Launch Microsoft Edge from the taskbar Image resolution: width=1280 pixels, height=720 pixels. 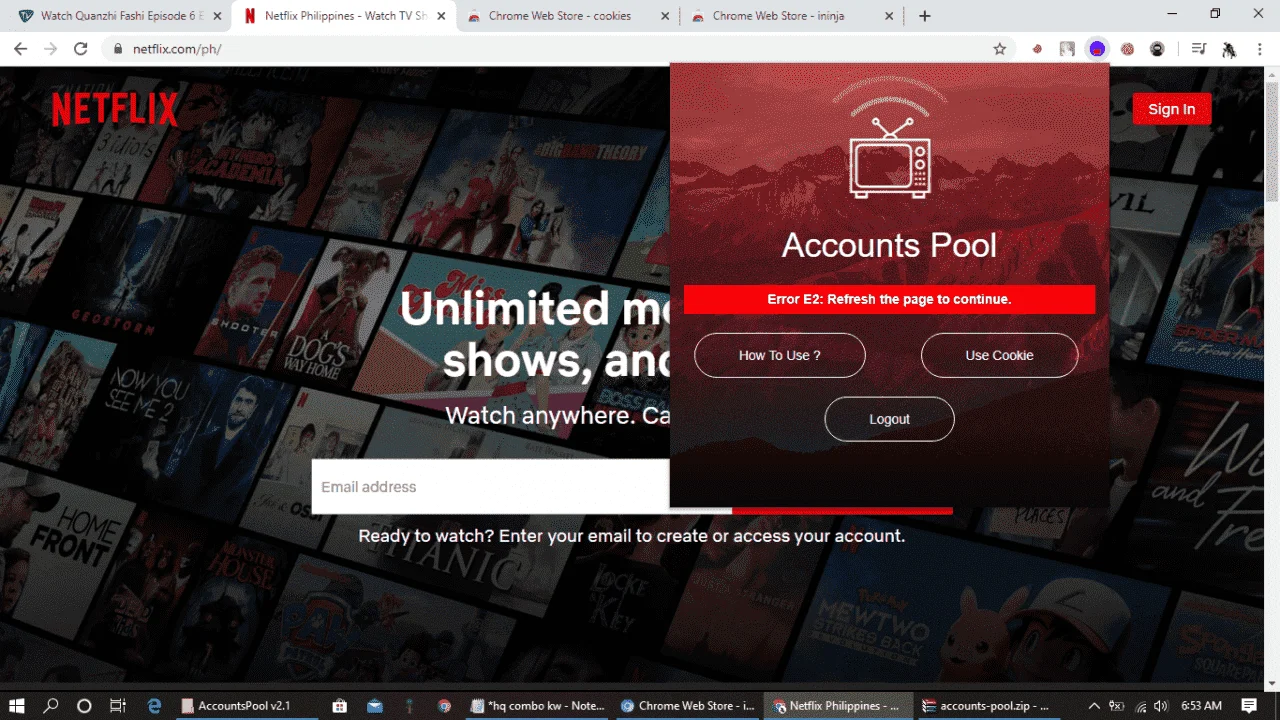(155, 706)
